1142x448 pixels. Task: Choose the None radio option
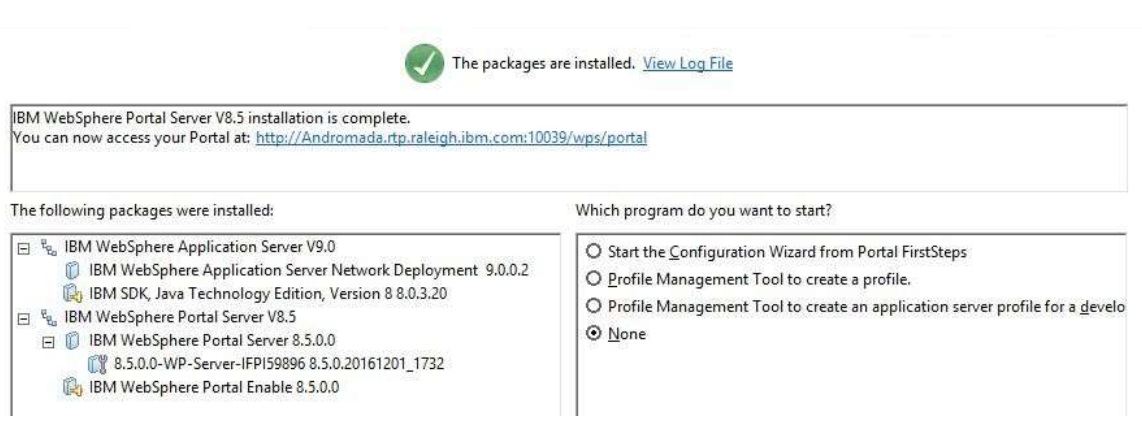[599, 334]
